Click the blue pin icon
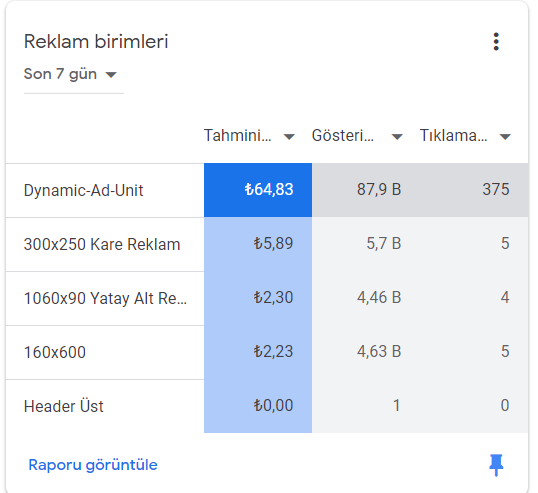Viewport: 538px width, 493px height. point(496,465)
